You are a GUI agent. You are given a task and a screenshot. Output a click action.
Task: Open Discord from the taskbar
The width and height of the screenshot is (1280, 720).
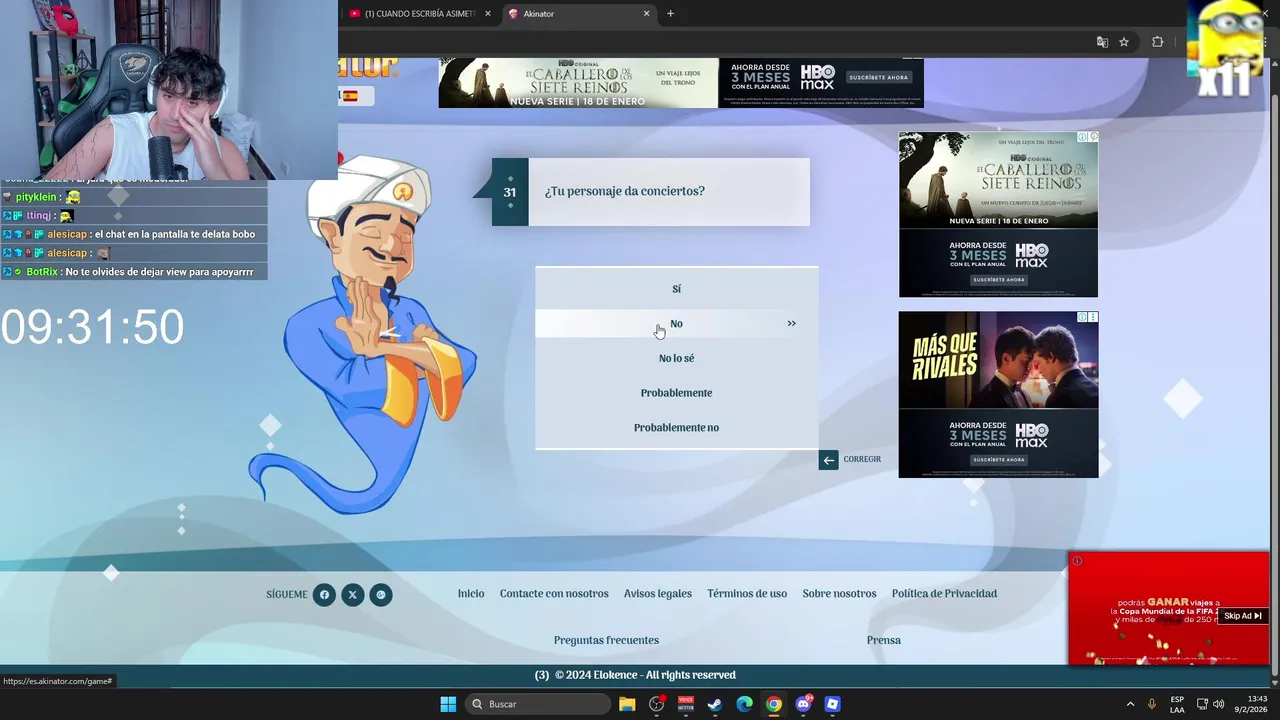[803, 704]
